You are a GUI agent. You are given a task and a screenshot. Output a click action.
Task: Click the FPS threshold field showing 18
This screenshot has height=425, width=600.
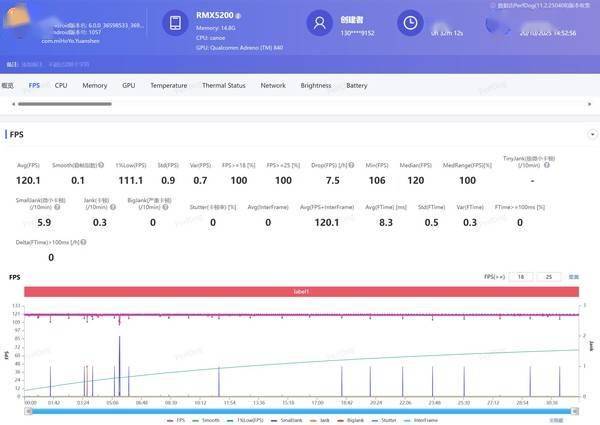(520, 276)
